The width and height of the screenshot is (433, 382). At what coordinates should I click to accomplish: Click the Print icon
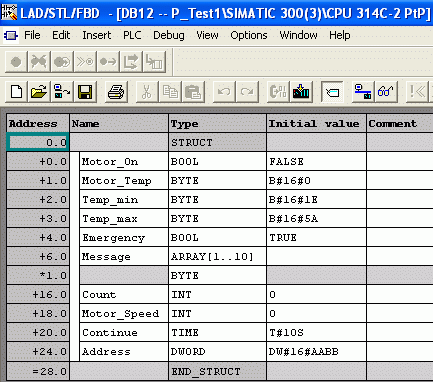[116, 91]
